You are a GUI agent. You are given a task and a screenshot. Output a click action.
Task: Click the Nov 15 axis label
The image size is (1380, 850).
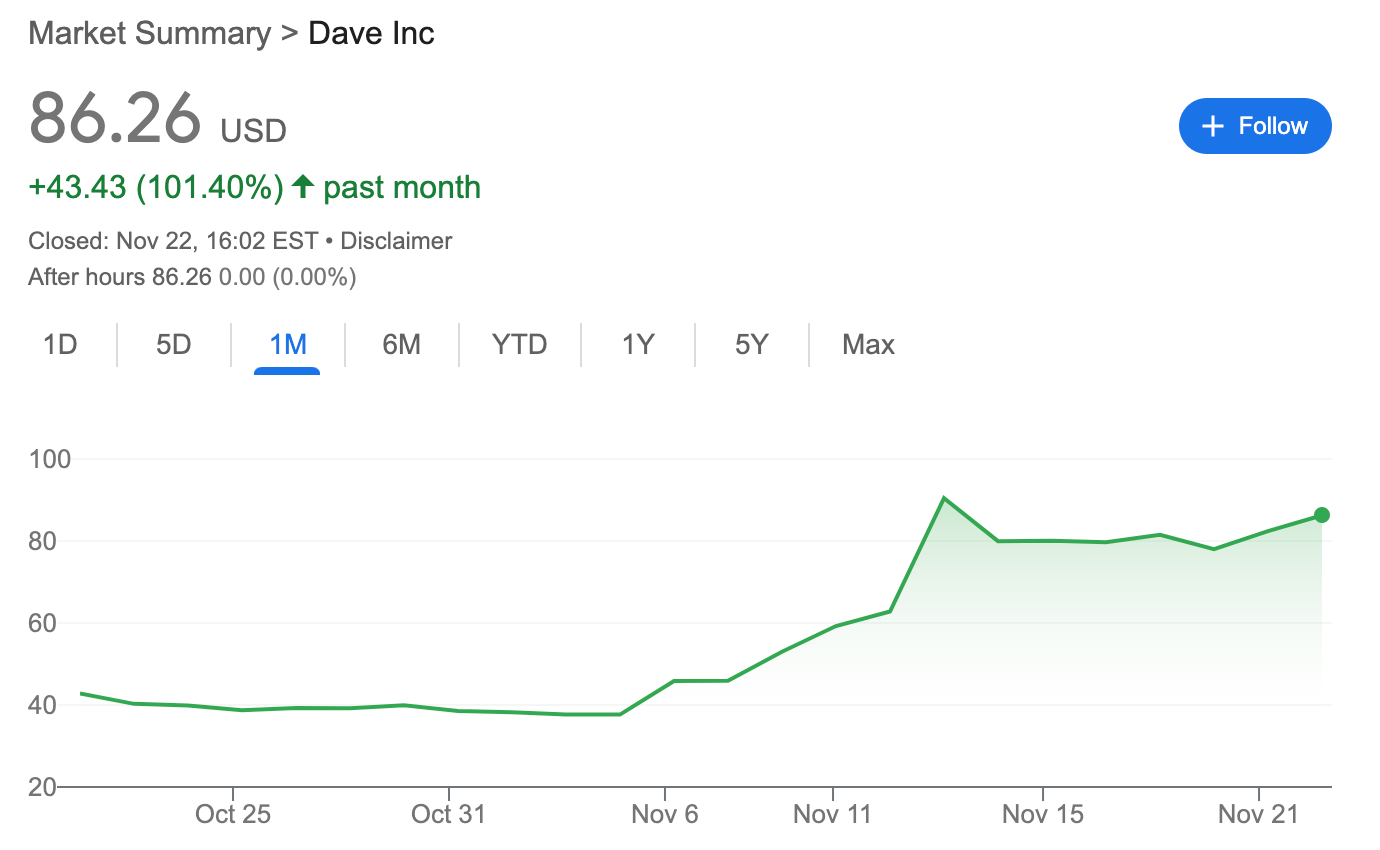coord(1043,814)
